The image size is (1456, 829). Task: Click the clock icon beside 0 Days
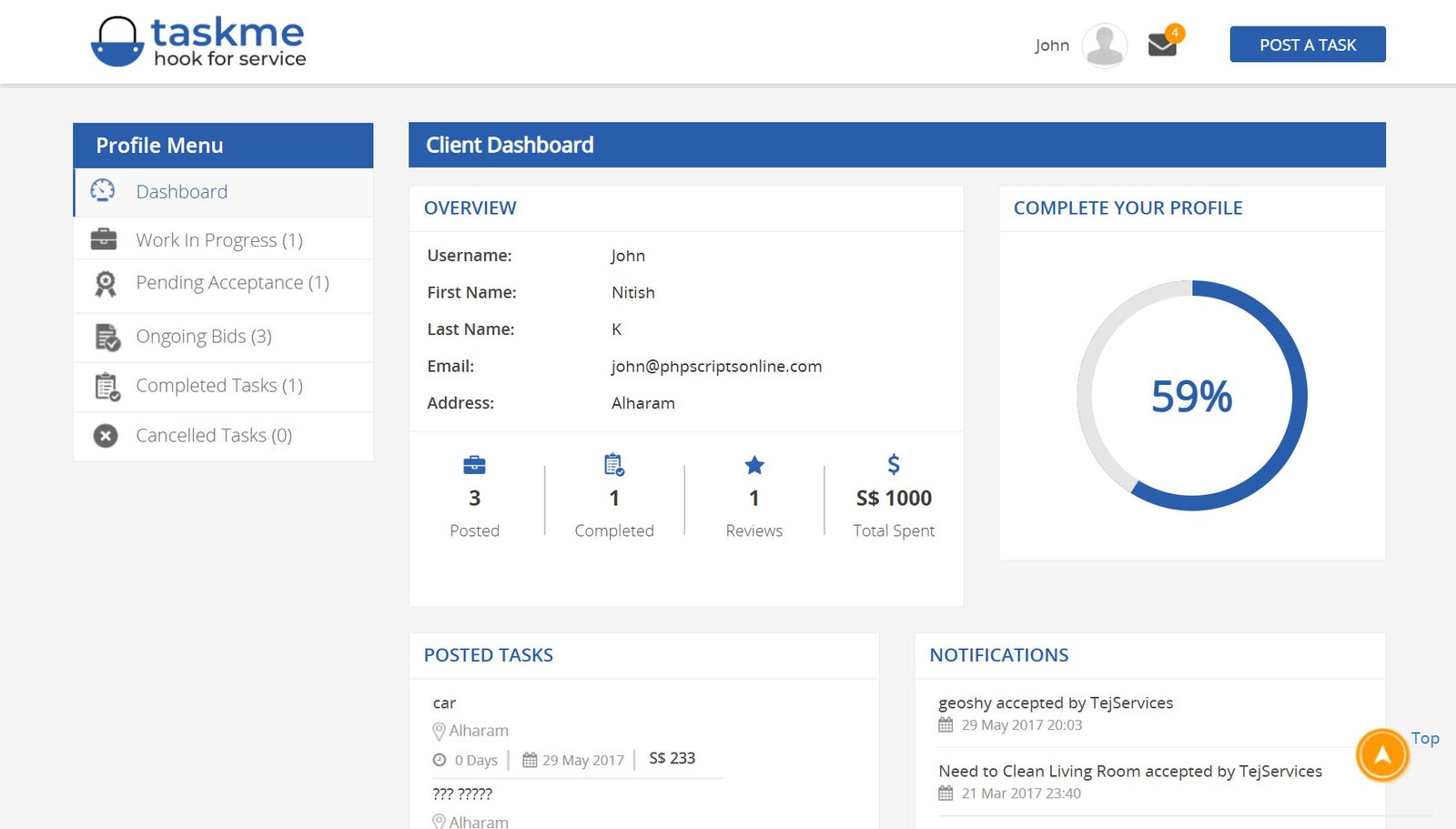click(440, 760)
